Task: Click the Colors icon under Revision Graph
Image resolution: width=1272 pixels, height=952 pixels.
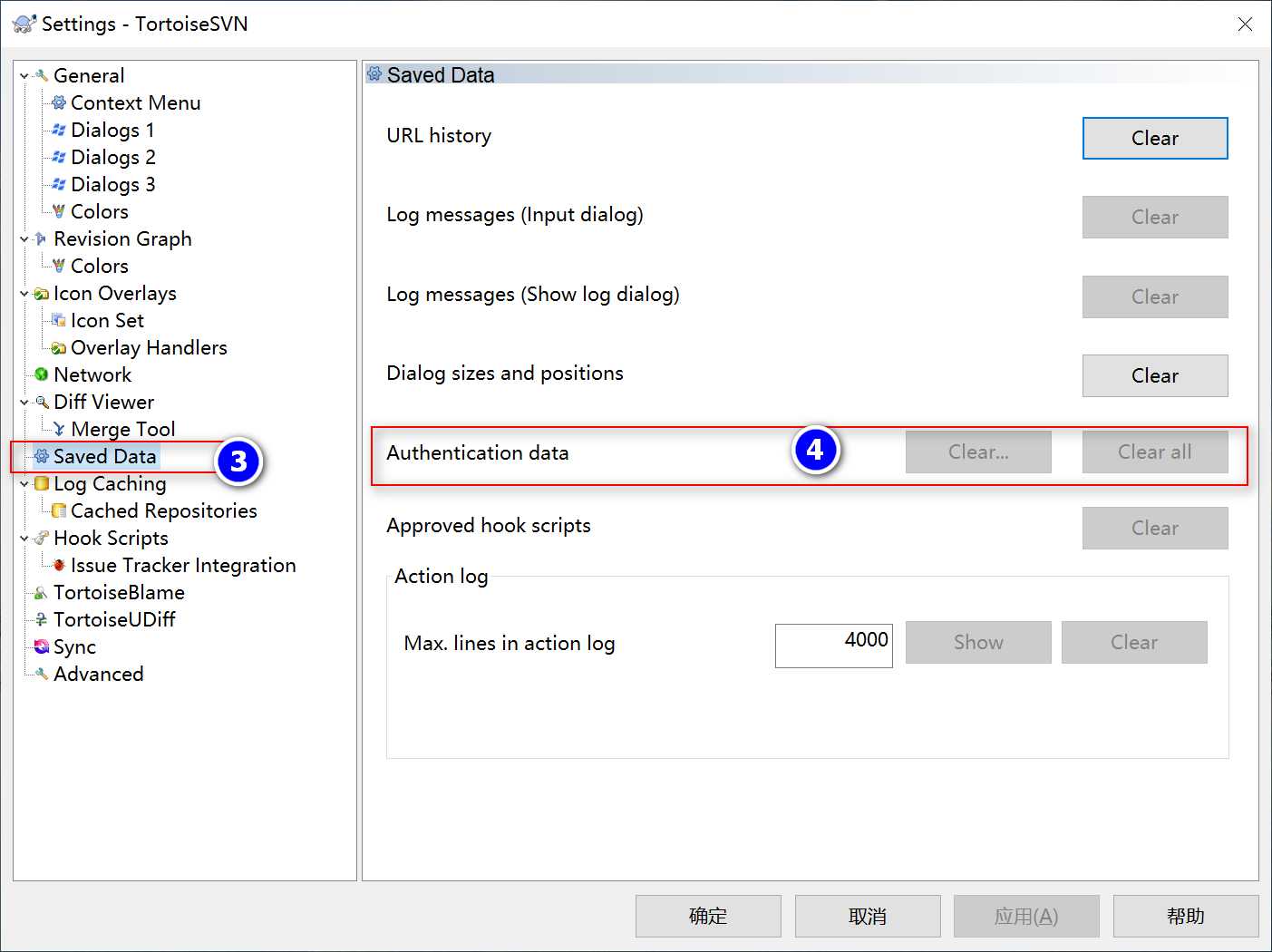Action: point(59,266)
